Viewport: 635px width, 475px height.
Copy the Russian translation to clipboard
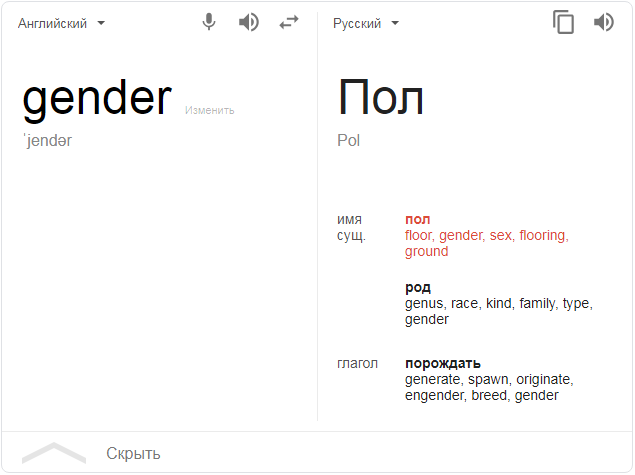[564, 22]
